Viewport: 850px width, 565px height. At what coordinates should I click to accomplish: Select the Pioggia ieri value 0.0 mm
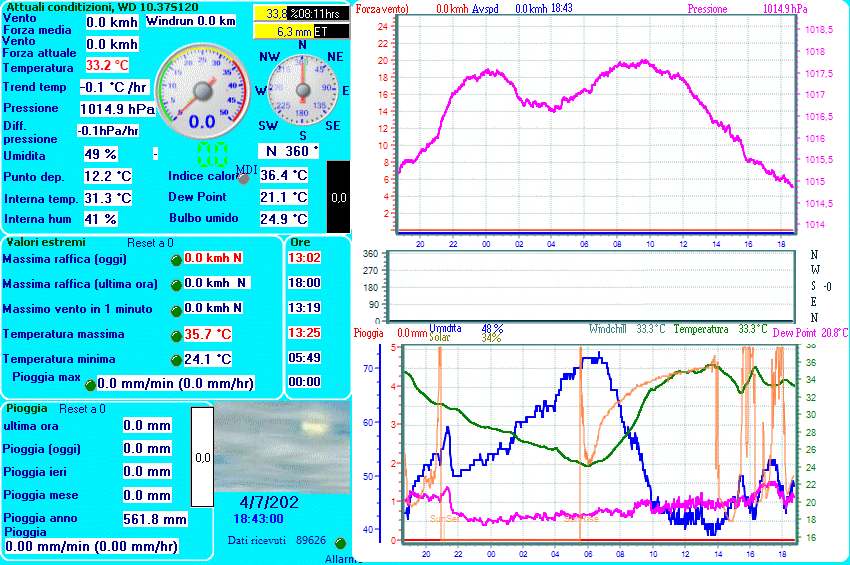pos(147,472)
